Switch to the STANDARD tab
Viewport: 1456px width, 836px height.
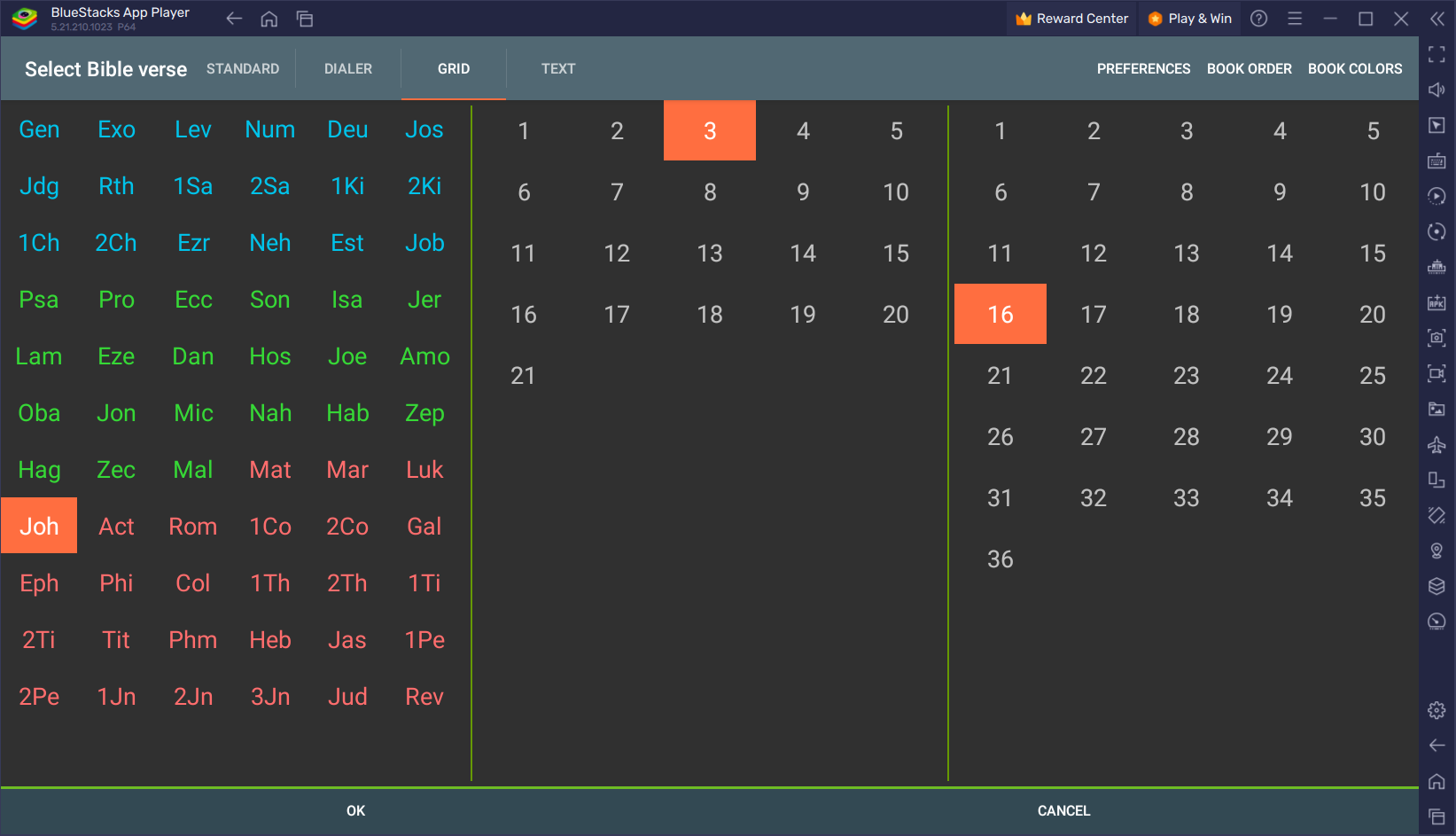click(x=243, y=69)
